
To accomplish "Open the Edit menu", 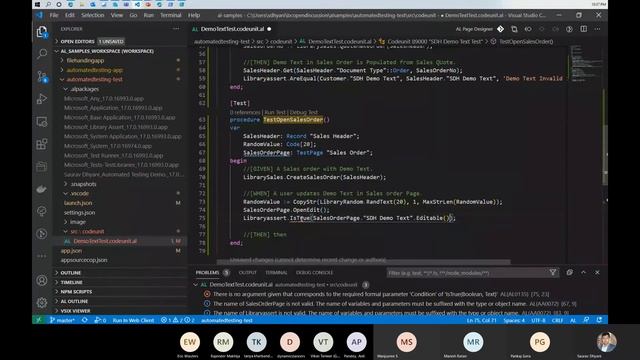I will 70,15.
